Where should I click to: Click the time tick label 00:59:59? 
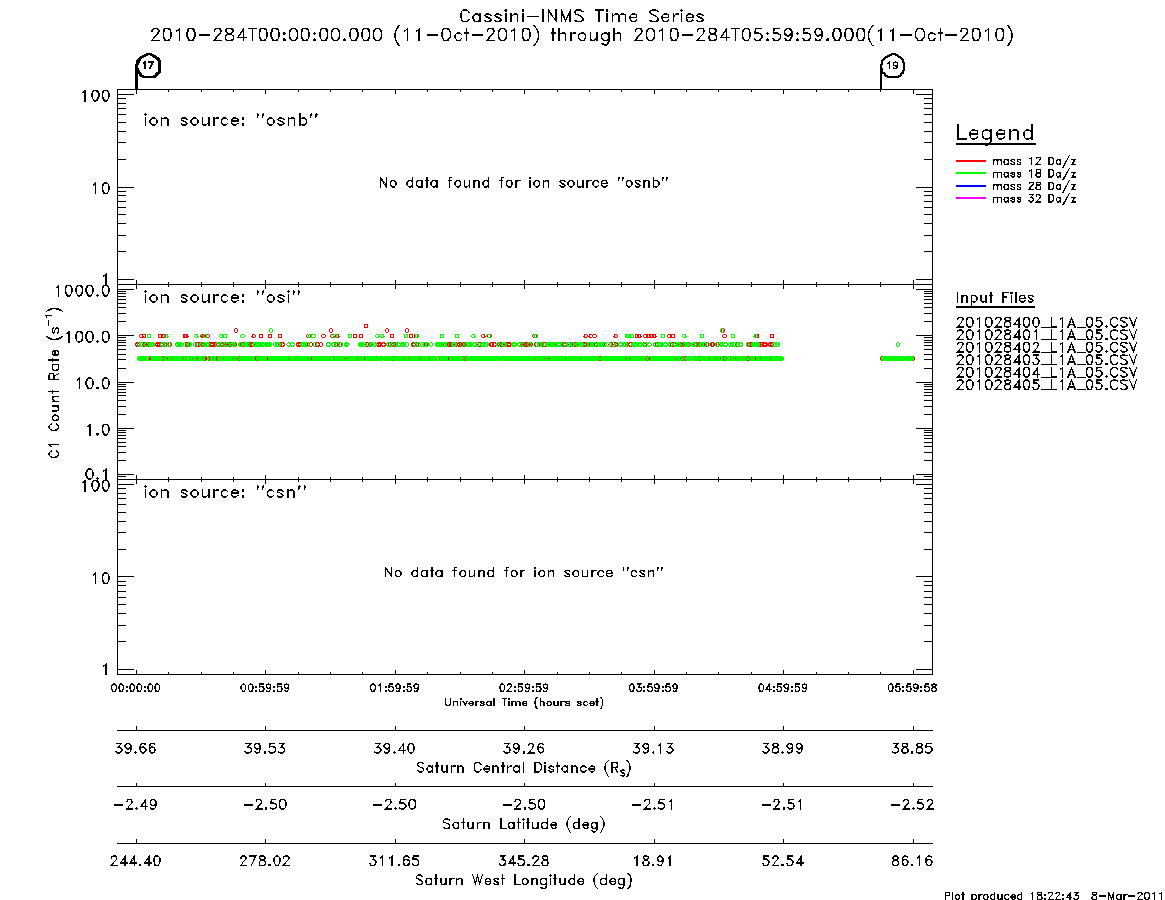[265, 688]
